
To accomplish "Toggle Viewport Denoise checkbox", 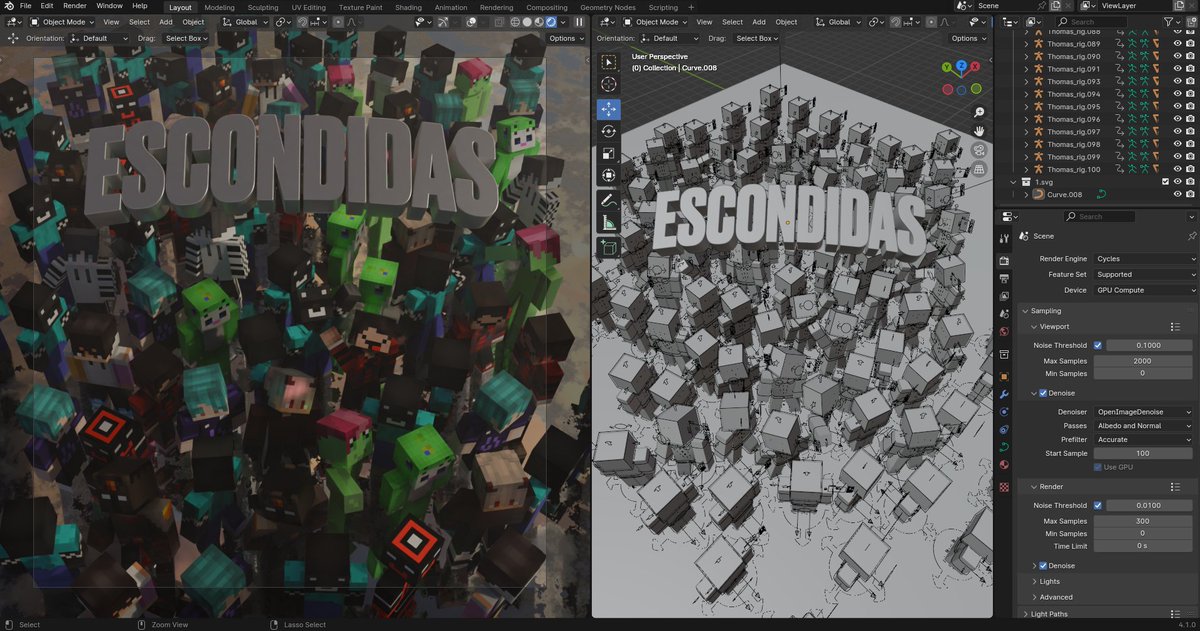I will [x=1043, y=393].
